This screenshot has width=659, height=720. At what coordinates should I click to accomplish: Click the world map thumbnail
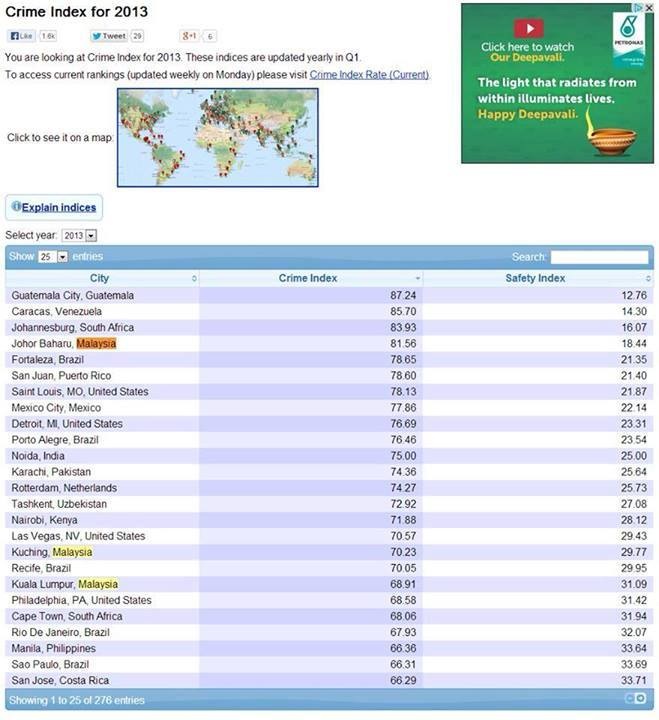tap(217, 137)
